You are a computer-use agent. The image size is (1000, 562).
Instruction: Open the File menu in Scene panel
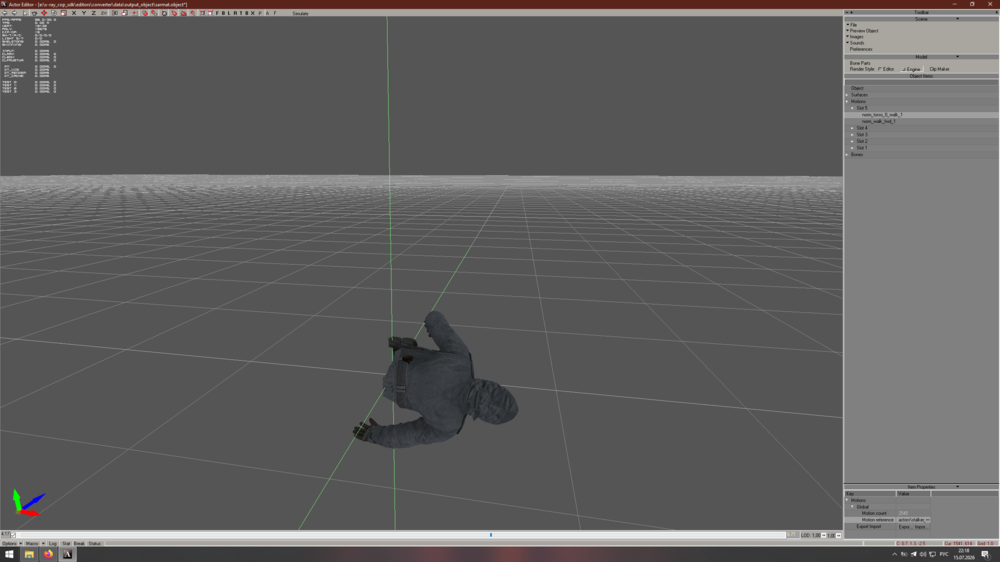(x=853, y=25)
